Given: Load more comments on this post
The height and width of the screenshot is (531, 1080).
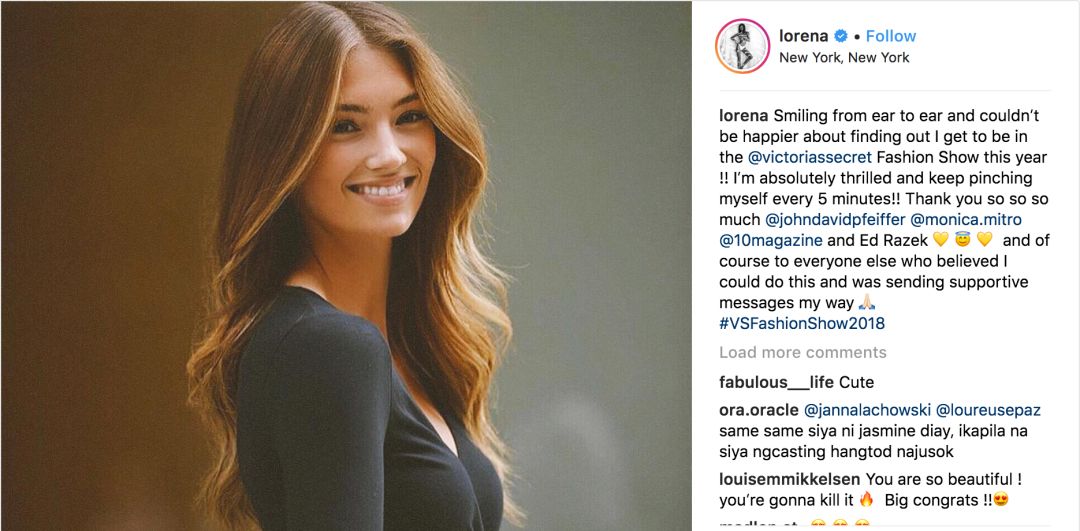Looking at the screenshot, I should click(x=802, y=353).
